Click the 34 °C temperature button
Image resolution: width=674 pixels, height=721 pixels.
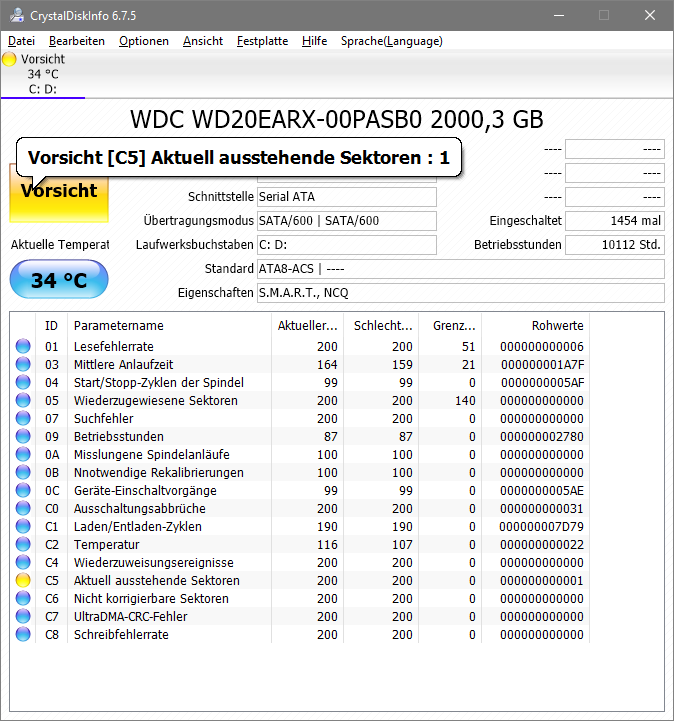(x=59, y=279)
